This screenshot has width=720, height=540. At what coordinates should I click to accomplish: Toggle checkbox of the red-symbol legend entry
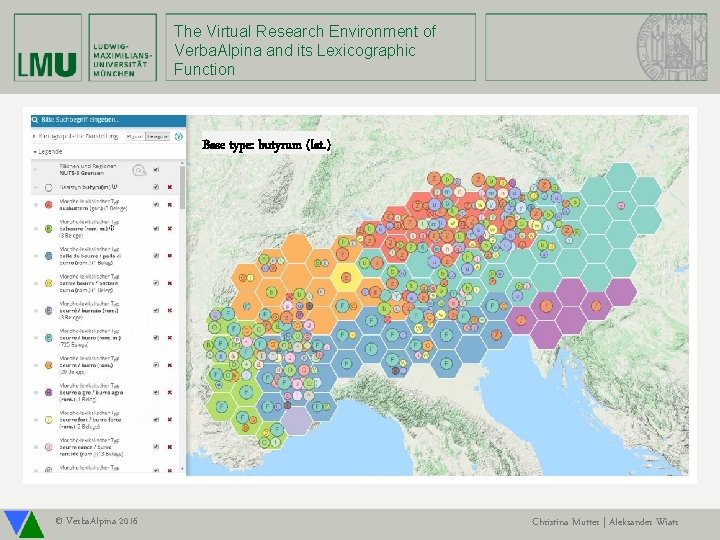[156, 205]
